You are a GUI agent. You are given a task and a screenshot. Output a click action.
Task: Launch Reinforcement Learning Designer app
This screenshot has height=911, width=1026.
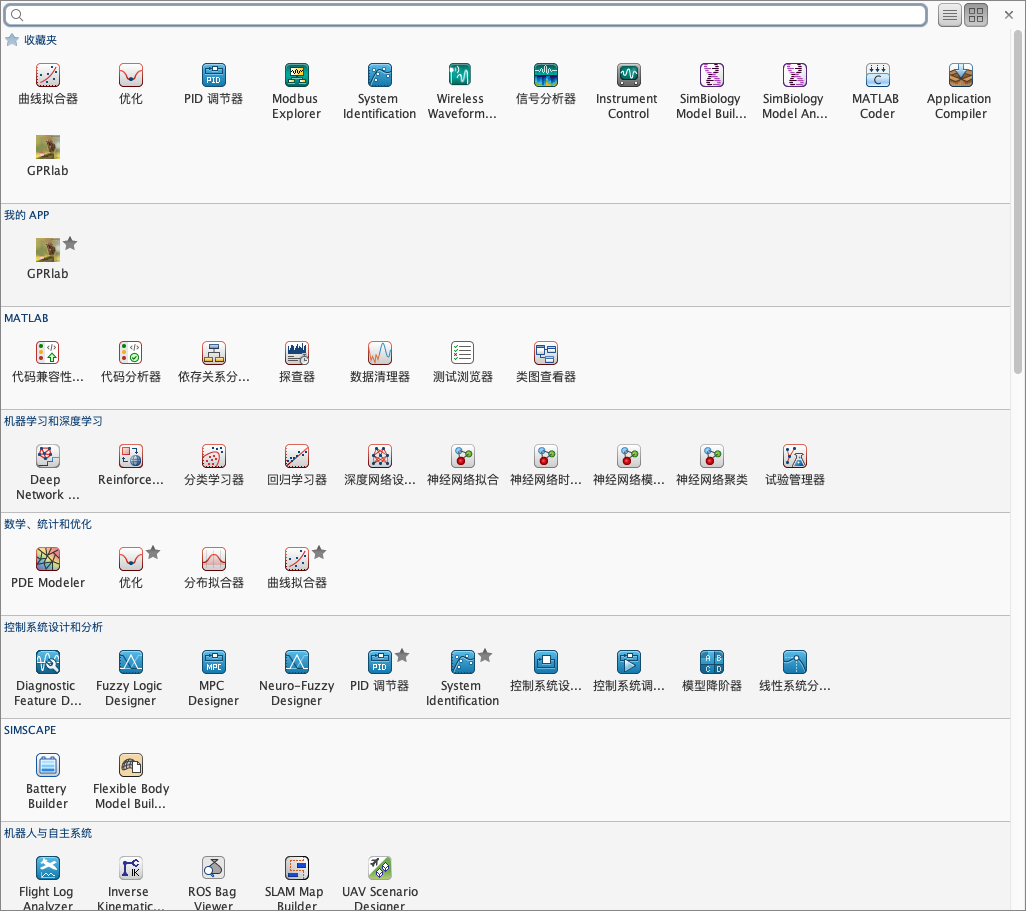pyautogui.click(x=131, y=465)
